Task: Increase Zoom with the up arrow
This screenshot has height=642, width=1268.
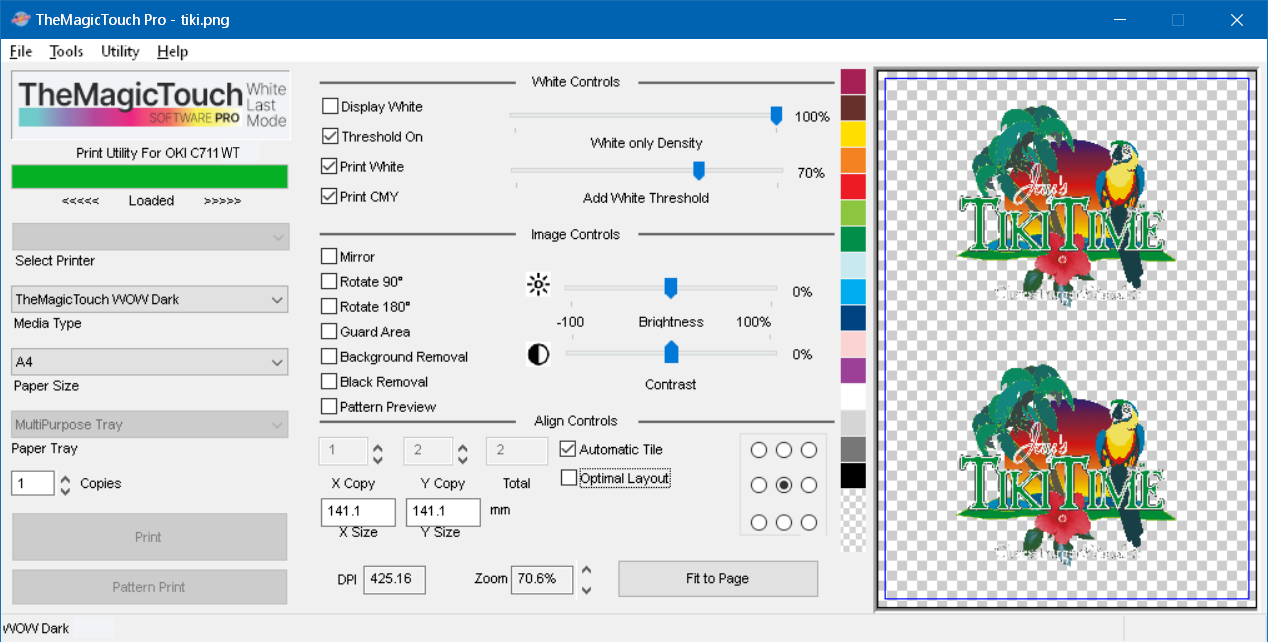Action: coord(587,571)
